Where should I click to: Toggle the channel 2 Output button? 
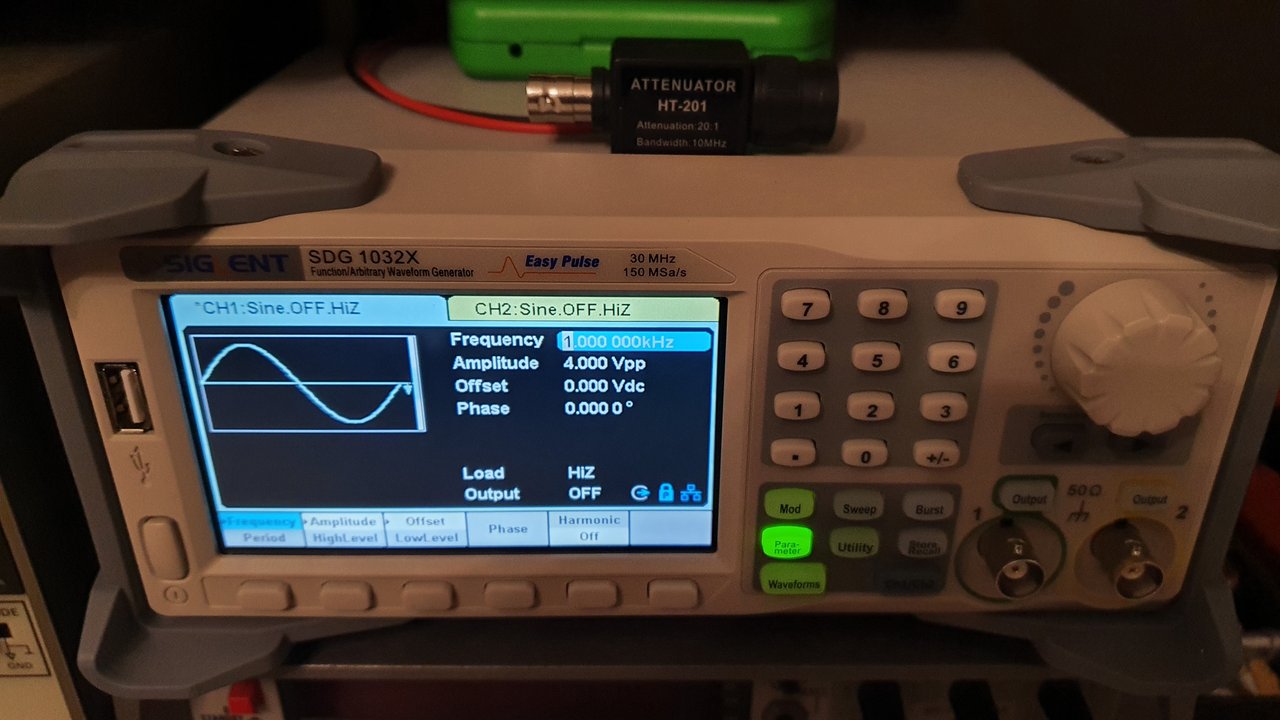click(x=1148, y=498)
